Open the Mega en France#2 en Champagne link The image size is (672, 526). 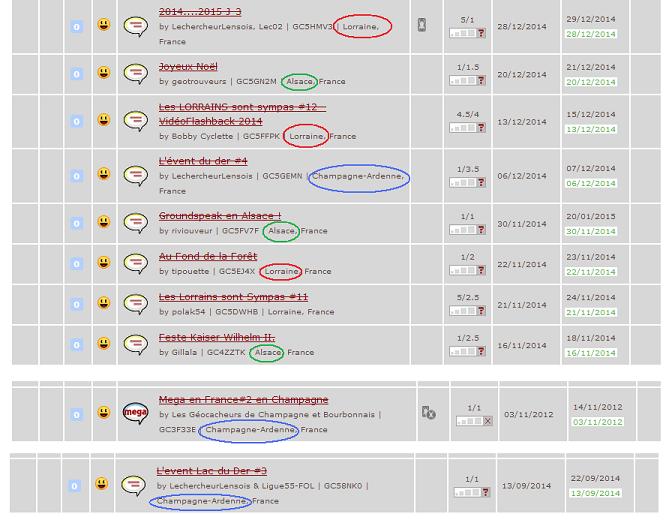[243, 400]
